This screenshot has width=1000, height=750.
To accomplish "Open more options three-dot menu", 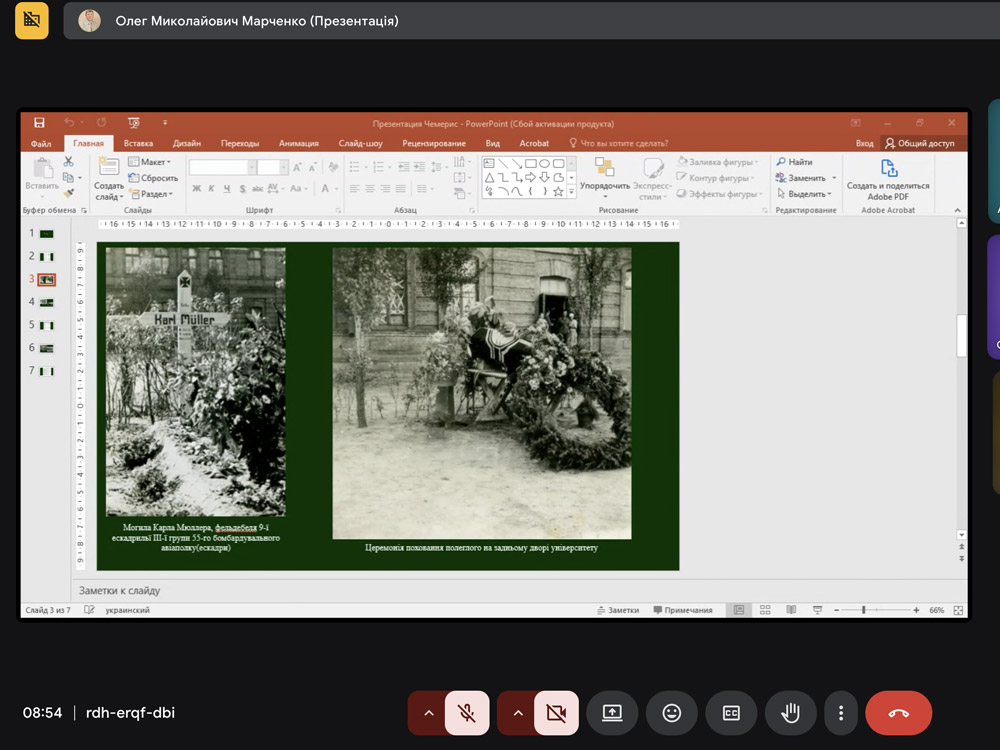I will click(841, 713).
